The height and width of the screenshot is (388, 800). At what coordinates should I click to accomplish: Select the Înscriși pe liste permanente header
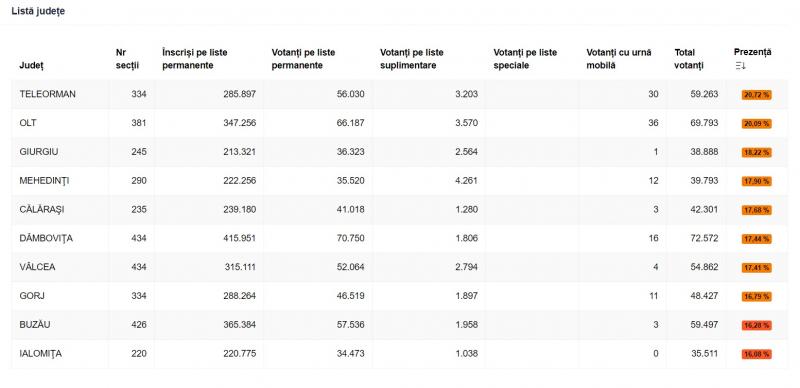coord(195,59)
